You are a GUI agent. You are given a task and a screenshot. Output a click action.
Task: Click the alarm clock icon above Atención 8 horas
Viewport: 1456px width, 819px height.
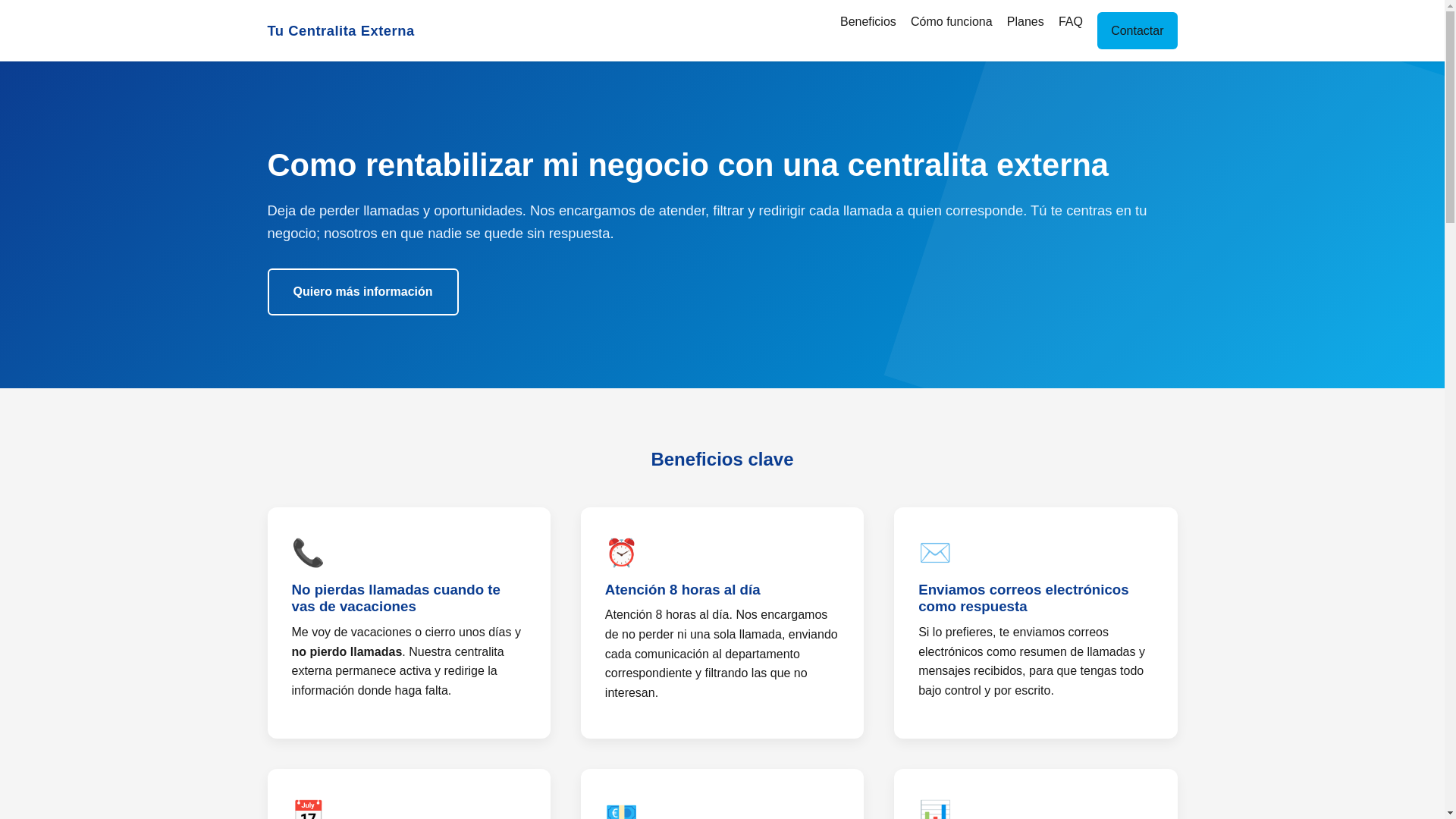621,553
